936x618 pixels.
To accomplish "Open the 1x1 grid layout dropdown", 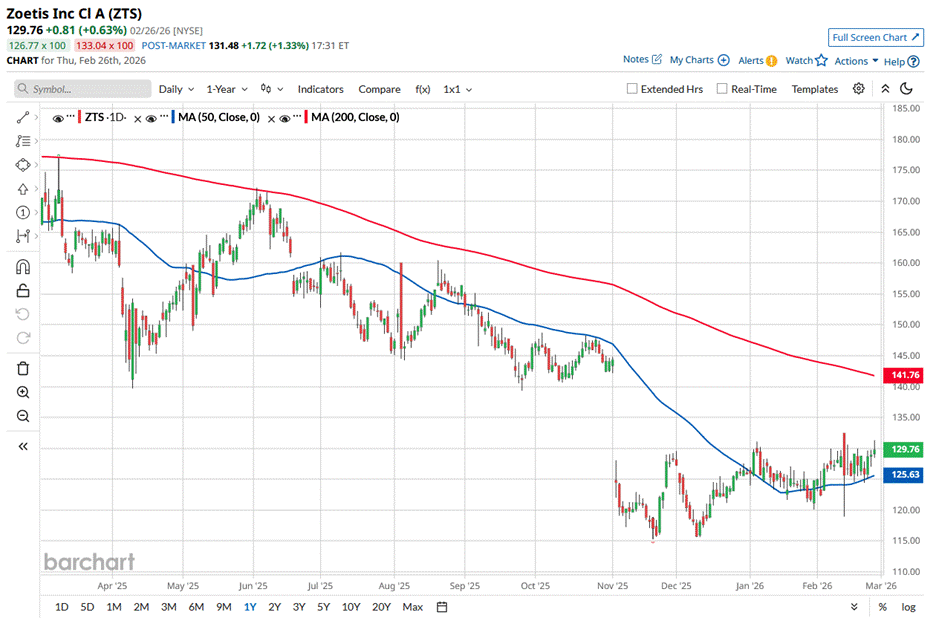I will click(x=457, y=89).
